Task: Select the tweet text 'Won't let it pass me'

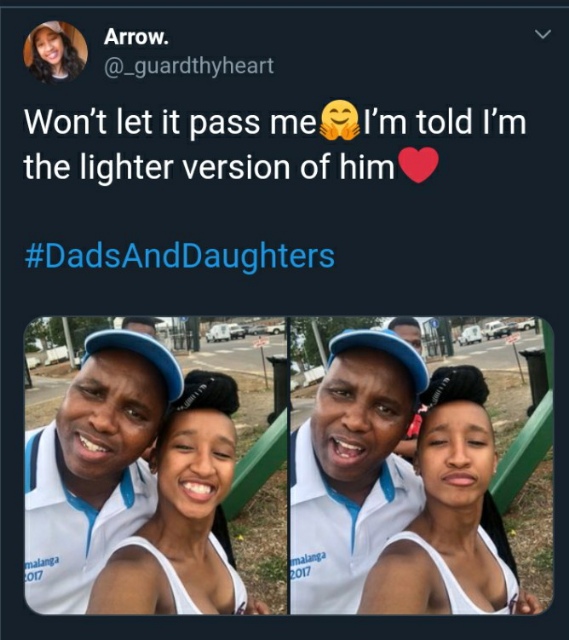Action: point(170,122)
